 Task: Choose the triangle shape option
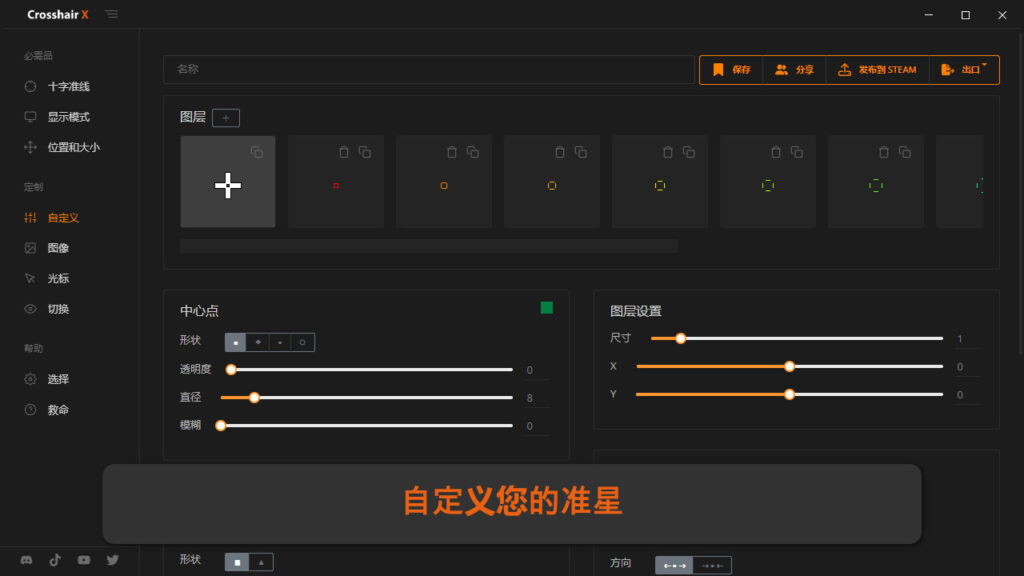pyautogui.click(x=261, y=562)
